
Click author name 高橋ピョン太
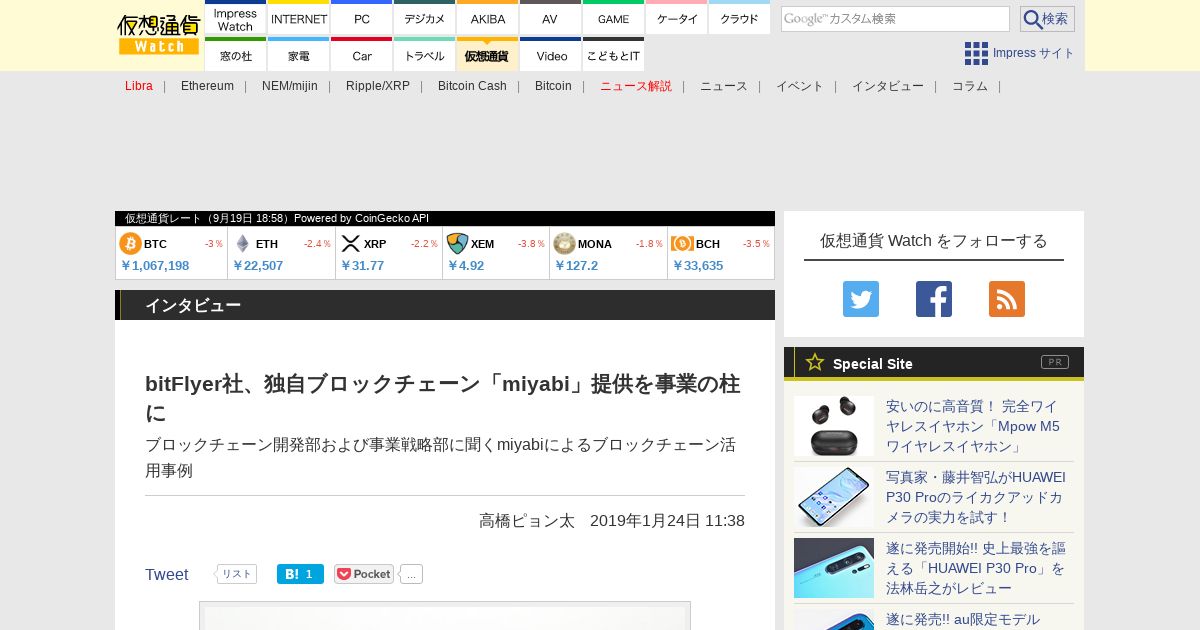point(527,521)
